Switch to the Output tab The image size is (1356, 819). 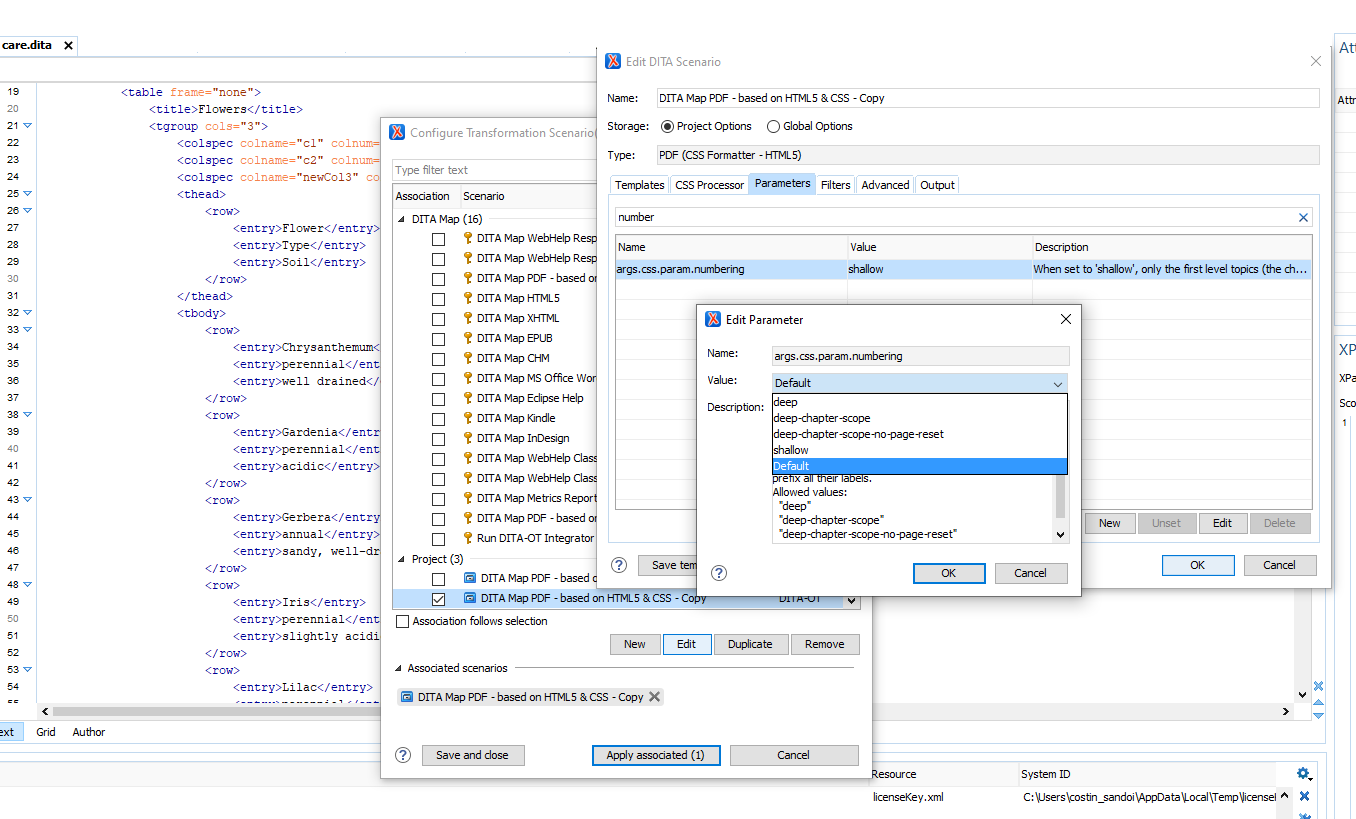pyautogui.click(x=937, y=185)
